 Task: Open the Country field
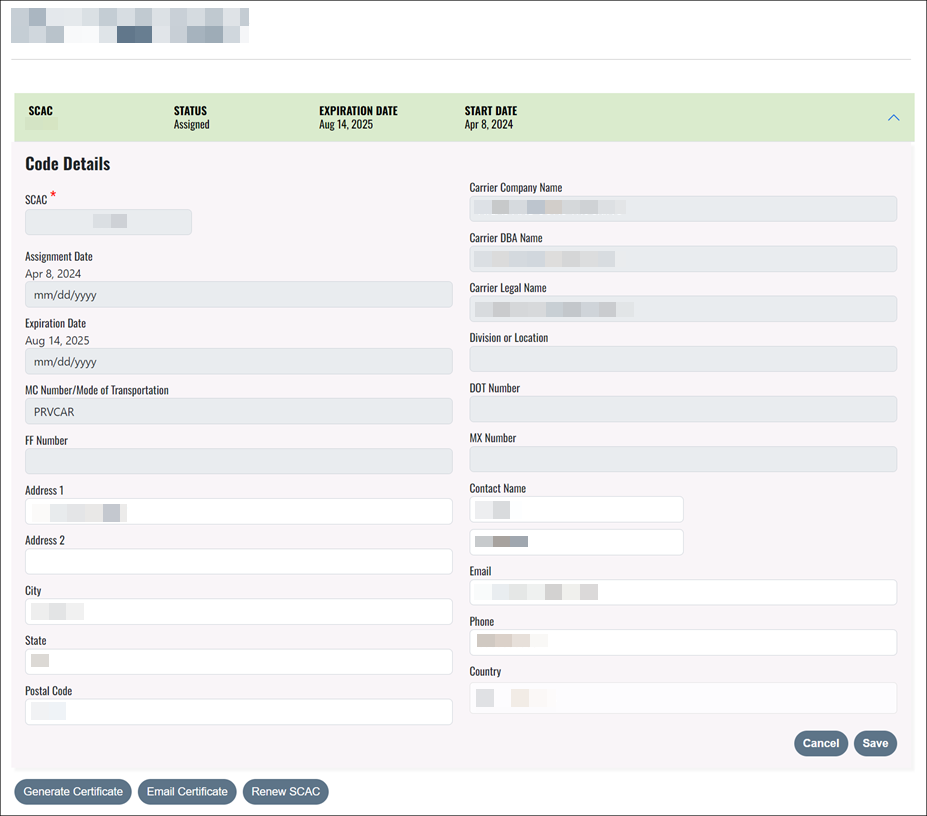point(683,697)
